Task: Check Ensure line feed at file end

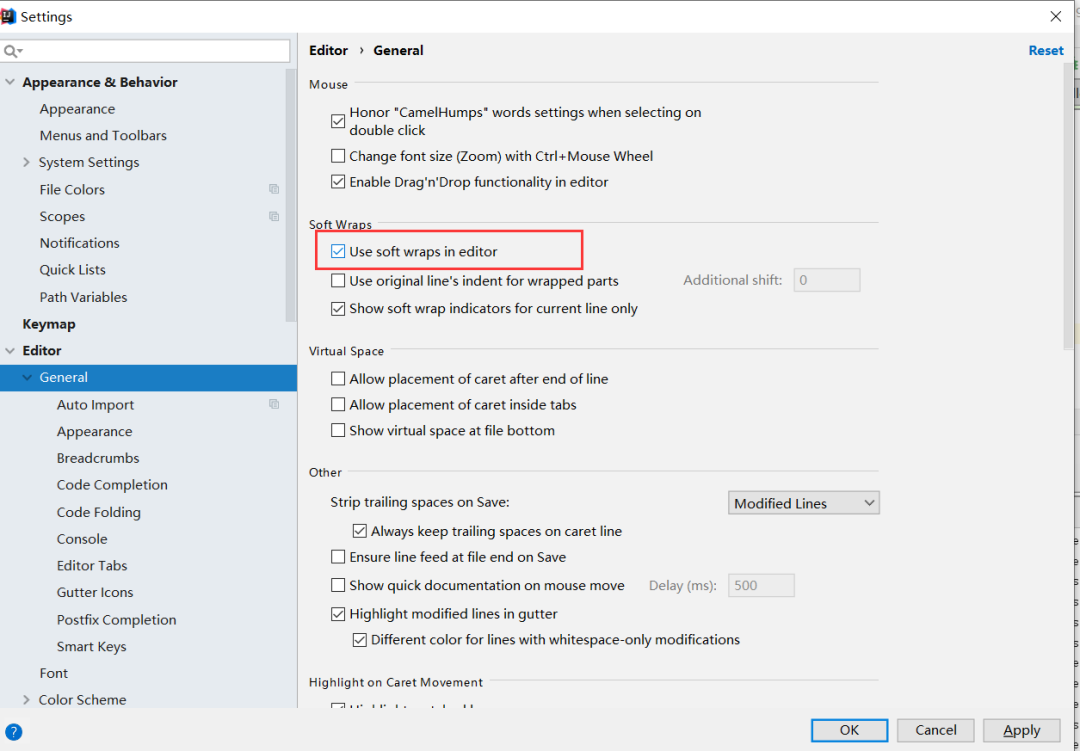Action: [x=338, y=557]
